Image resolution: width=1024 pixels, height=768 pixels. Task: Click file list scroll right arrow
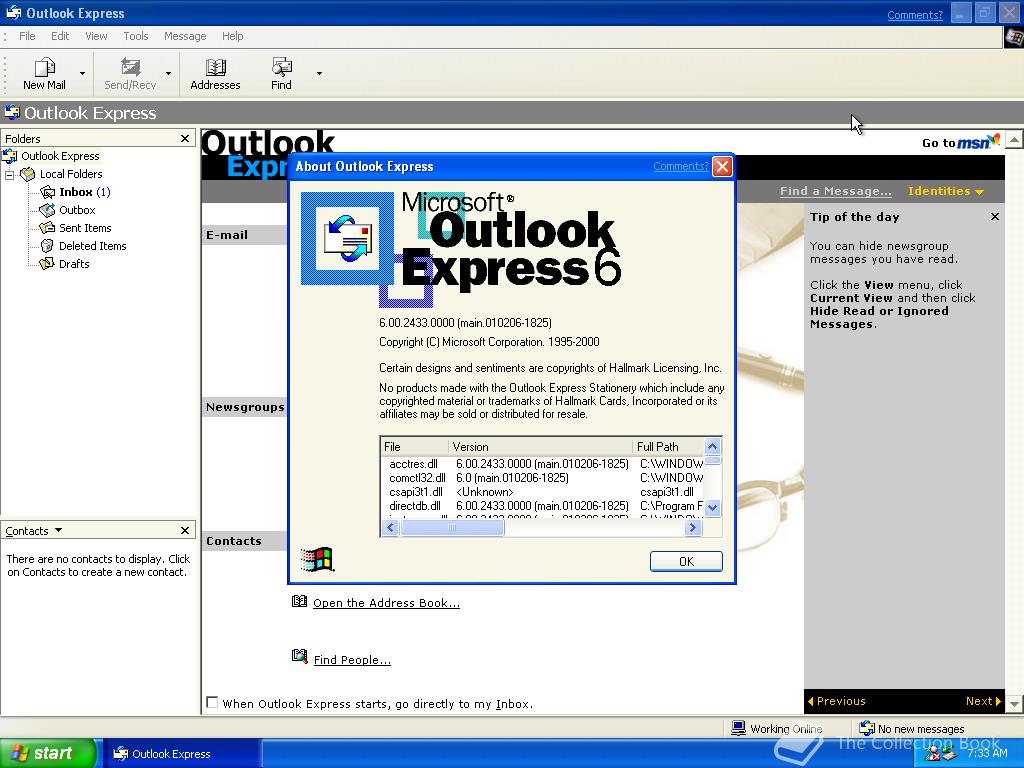[693, 528]
